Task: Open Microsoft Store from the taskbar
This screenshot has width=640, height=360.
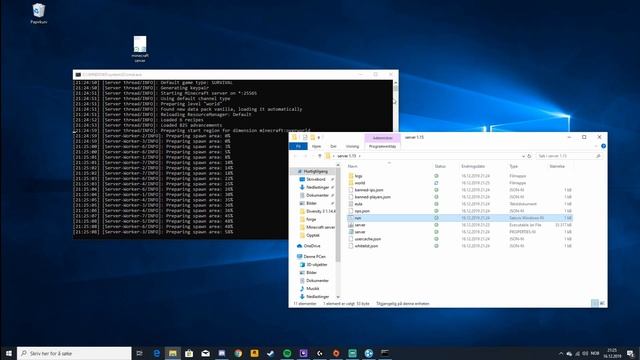Action: point(189,353)
